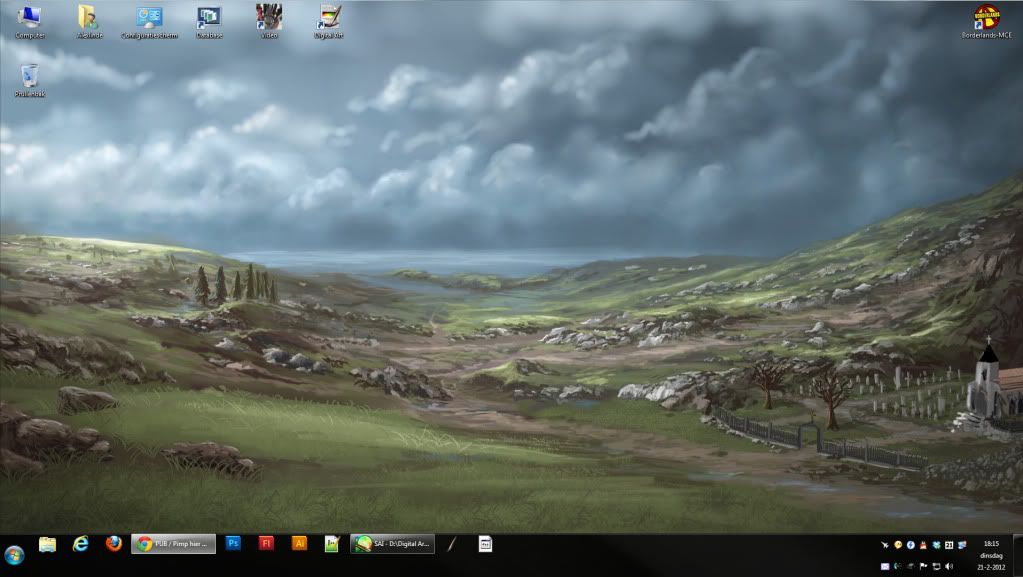The height and width of the screenshot is (577, 1023).
Task: Open the Control Panel desktop shortcut
Action: pos(149,22)
